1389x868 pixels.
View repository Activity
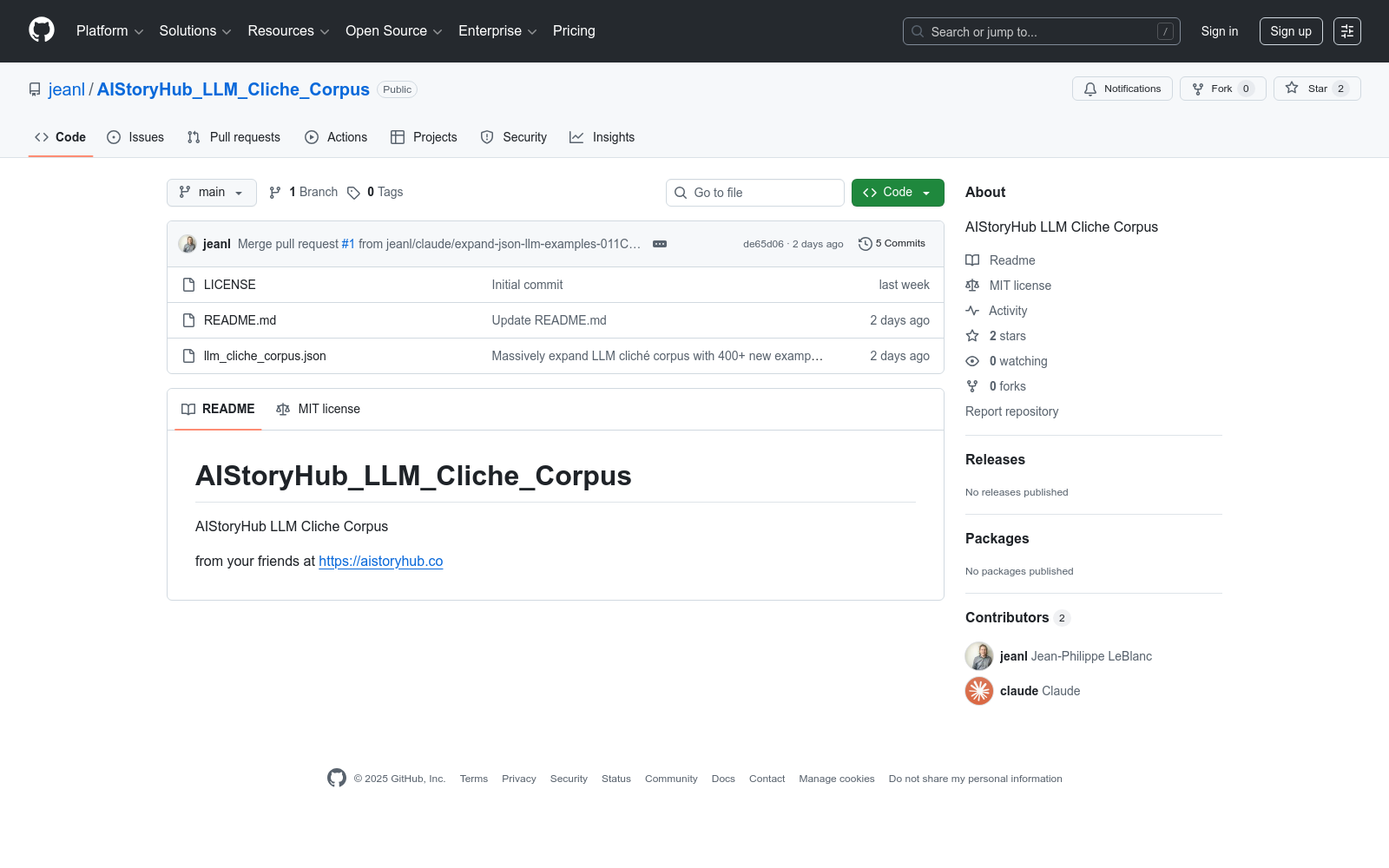(x=997, y=311)
